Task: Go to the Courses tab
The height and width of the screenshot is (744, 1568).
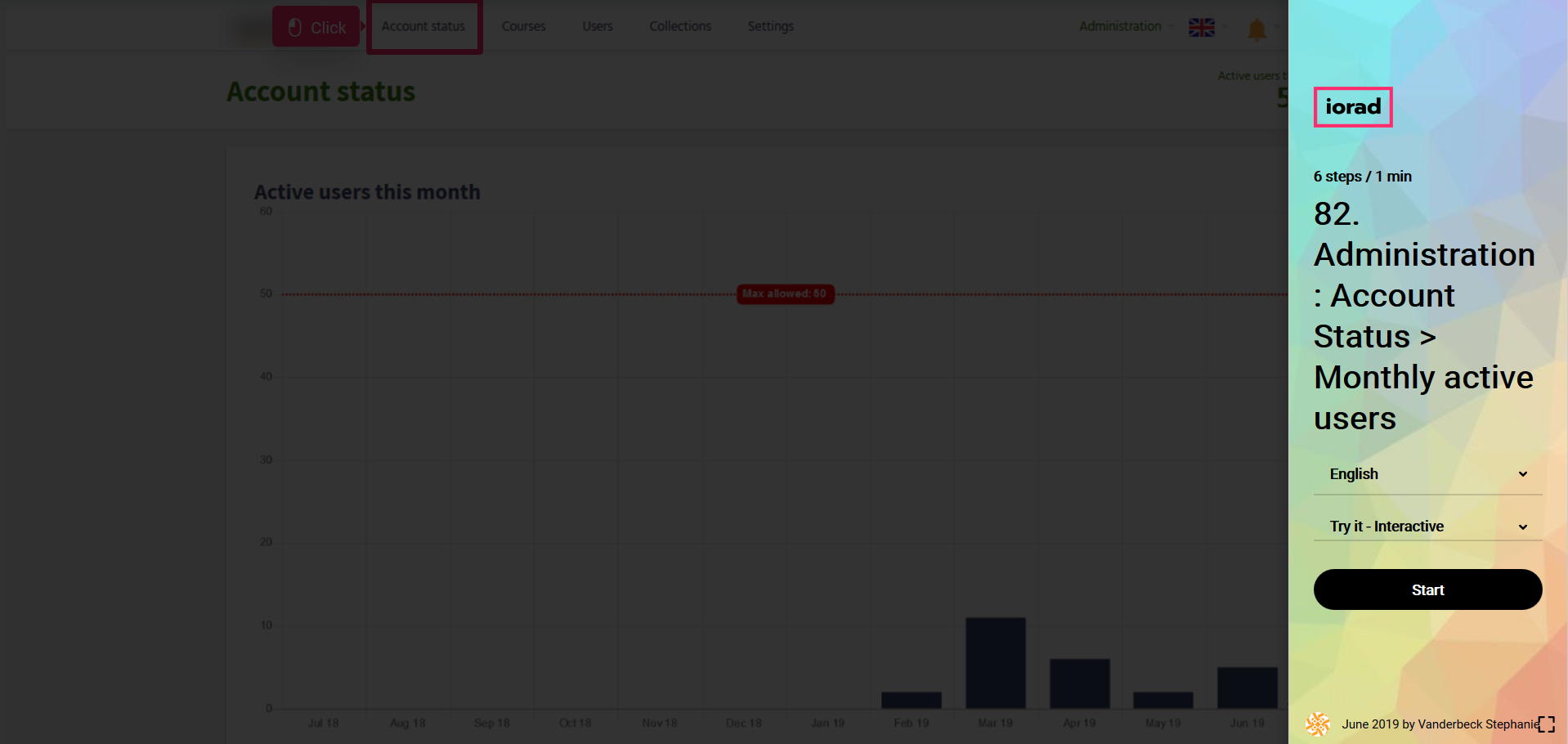Action: click(x=523, y=27)
